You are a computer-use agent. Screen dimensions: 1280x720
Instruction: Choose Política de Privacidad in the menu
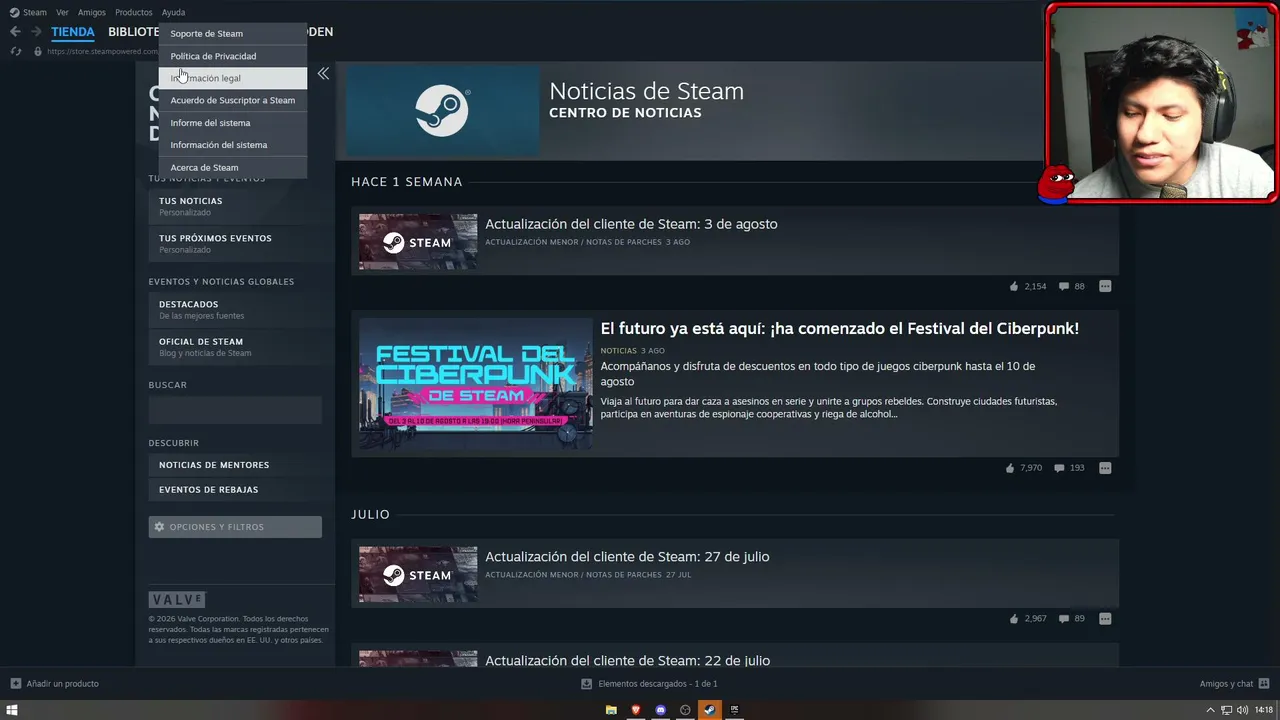point(233,56)
